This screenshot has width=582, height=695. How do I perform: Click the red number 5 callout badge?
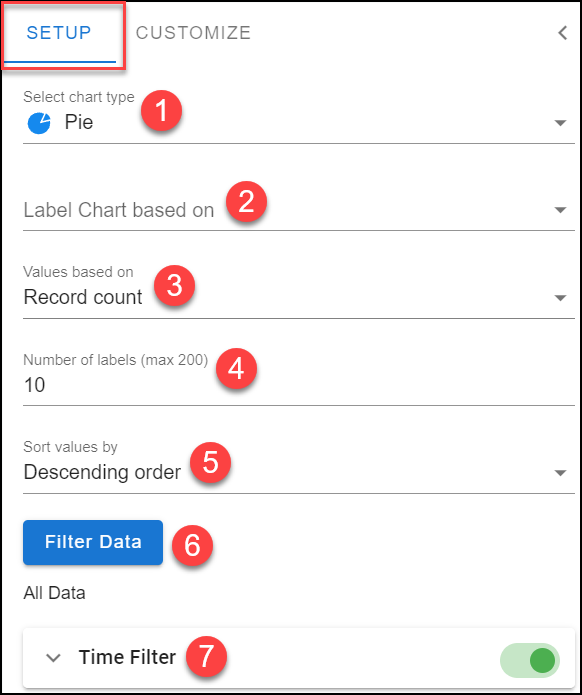tap(211, 463)
